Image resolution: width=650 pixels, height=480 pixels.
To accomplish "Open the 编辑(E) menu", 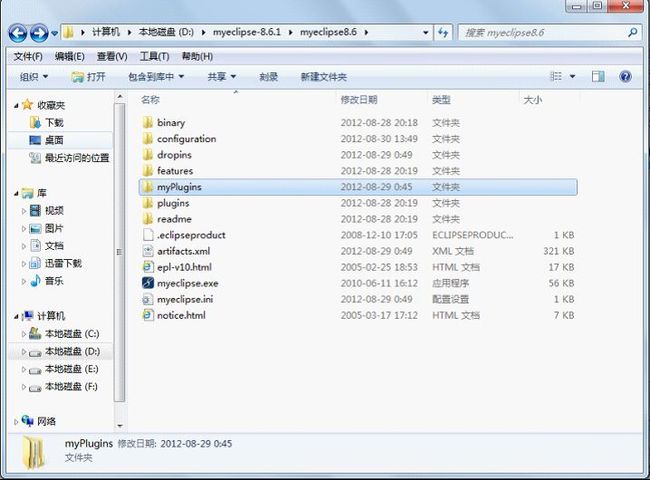I will tap(69, 56).
